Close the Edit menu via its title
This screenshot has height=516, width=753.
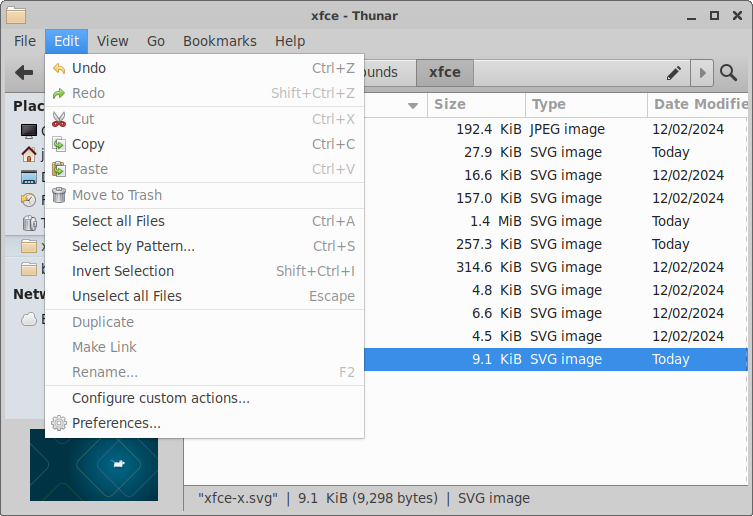(x=67, y=41)
